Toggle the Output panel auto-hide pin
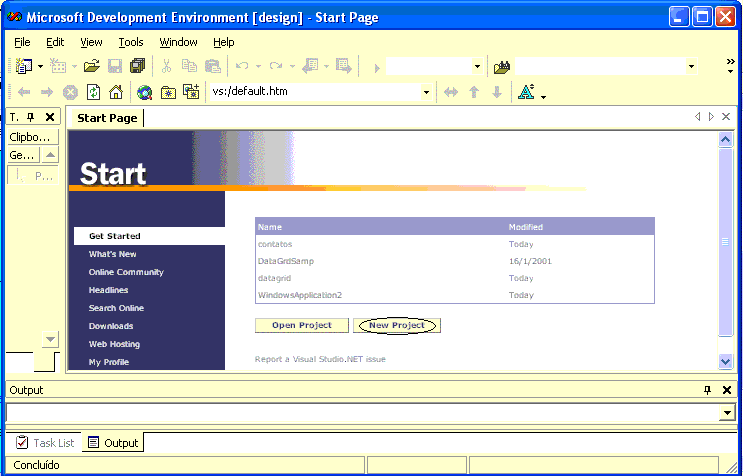743x476 pixels. [x=707, y=390]
